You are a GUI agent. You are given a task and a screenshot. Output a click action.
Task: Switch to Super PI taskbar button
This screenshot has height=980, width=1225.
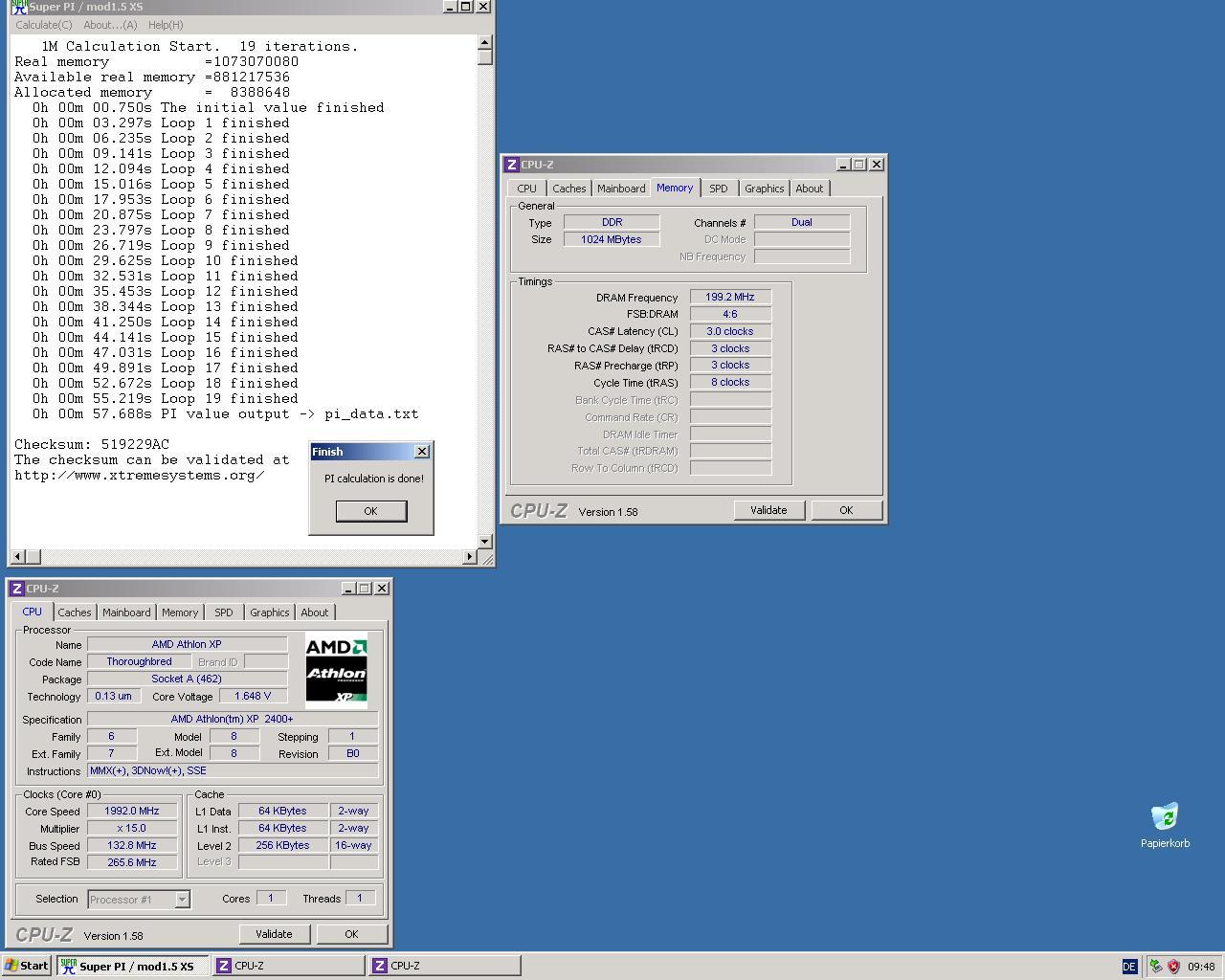point(132,966)
